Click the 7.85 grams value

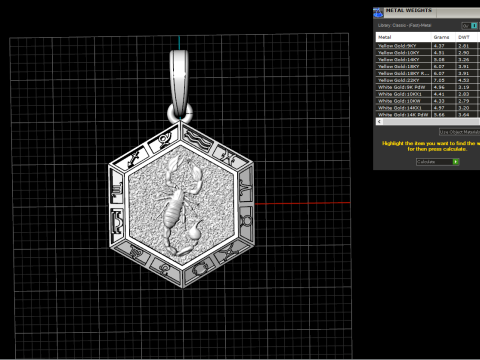coord(439,80)
